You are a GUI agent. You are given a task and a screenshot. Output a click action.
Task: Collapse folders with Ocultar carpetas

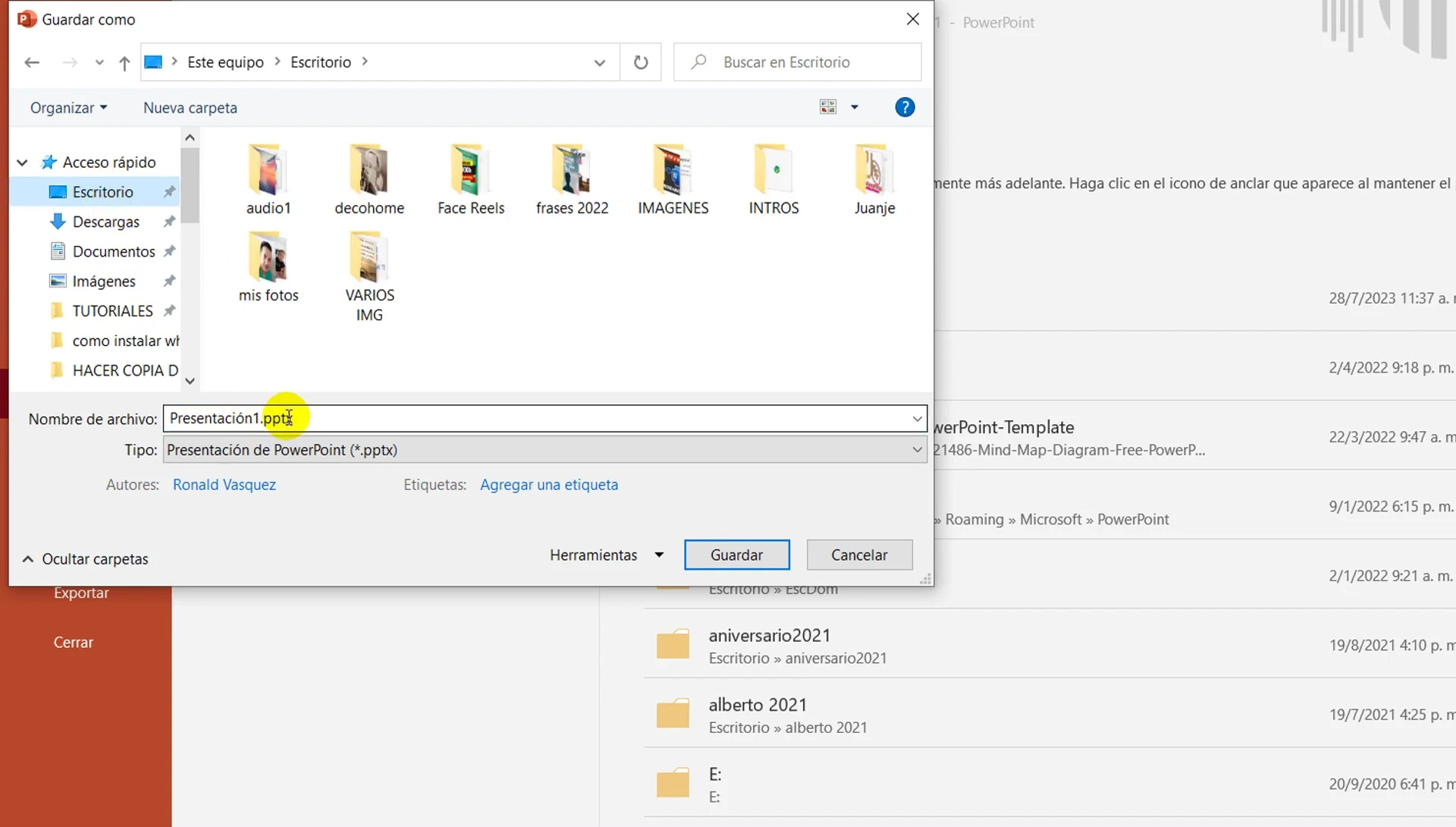coord(85,559)
